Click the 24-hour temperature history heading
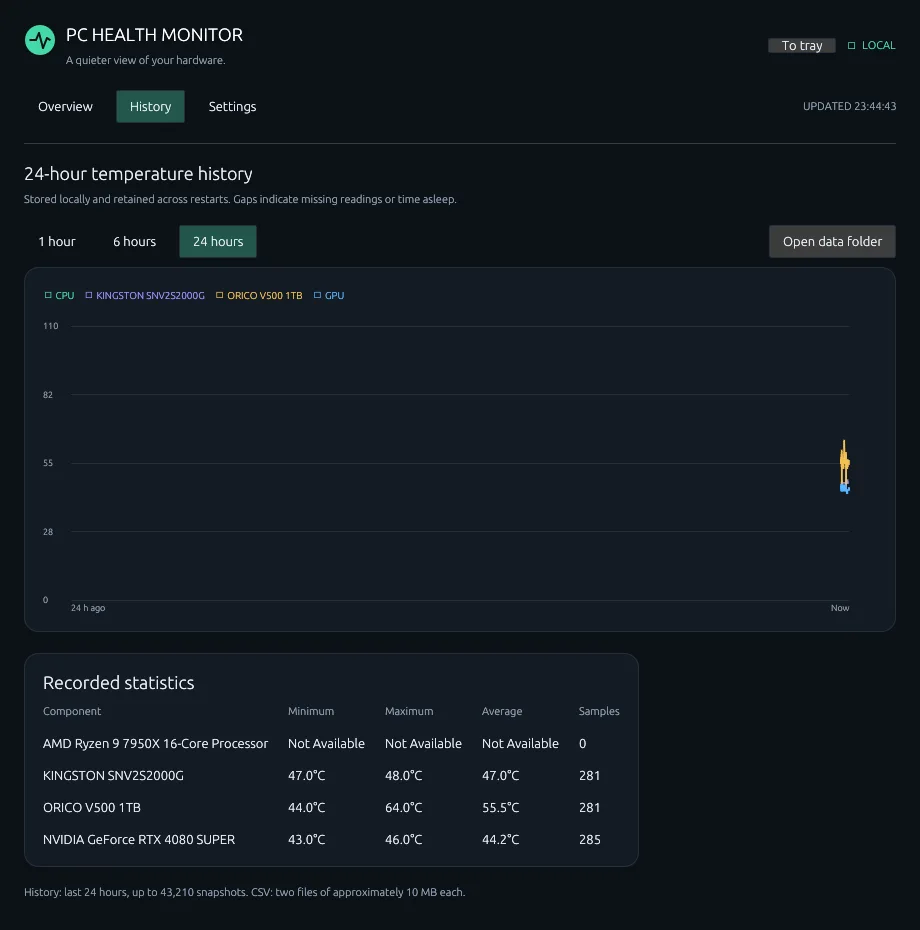The height and width of the screenshot is (930, 920). click(138, 174)
